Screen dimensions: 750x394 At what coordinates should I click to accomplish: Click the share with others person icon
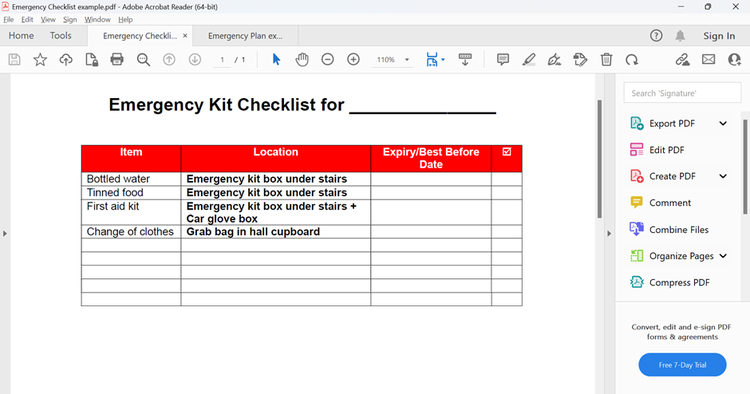[734, 59]
